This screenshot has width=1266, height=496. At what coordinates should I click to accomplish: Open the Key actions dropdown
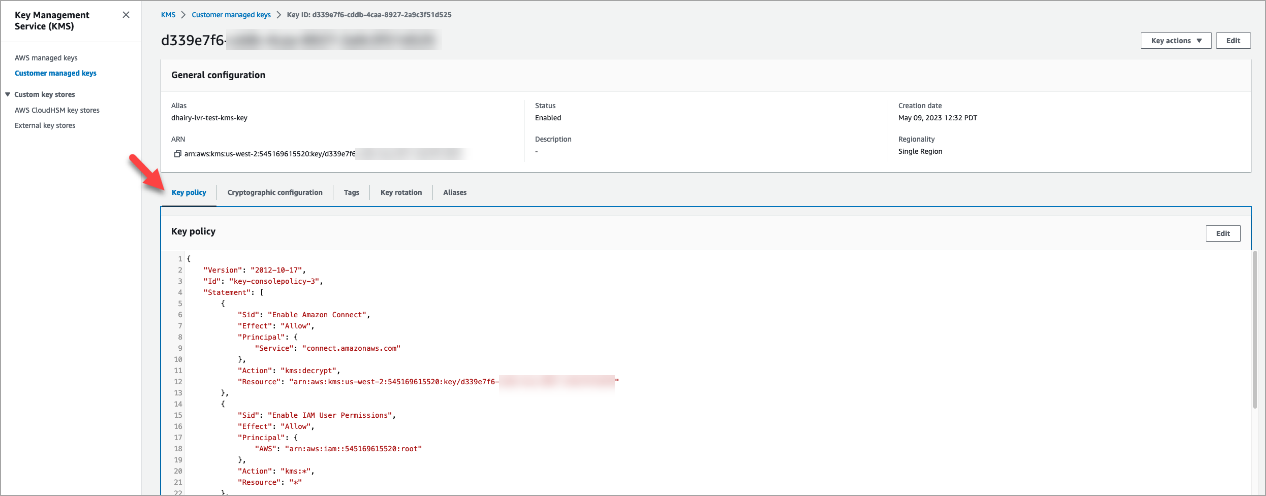1176,40
